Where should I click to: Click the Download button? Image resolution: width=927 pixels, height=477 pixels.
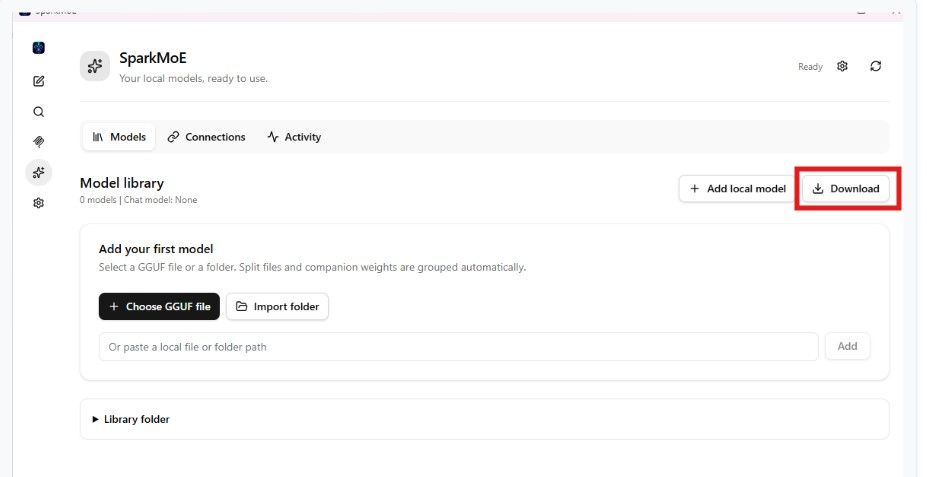[845, 189]
